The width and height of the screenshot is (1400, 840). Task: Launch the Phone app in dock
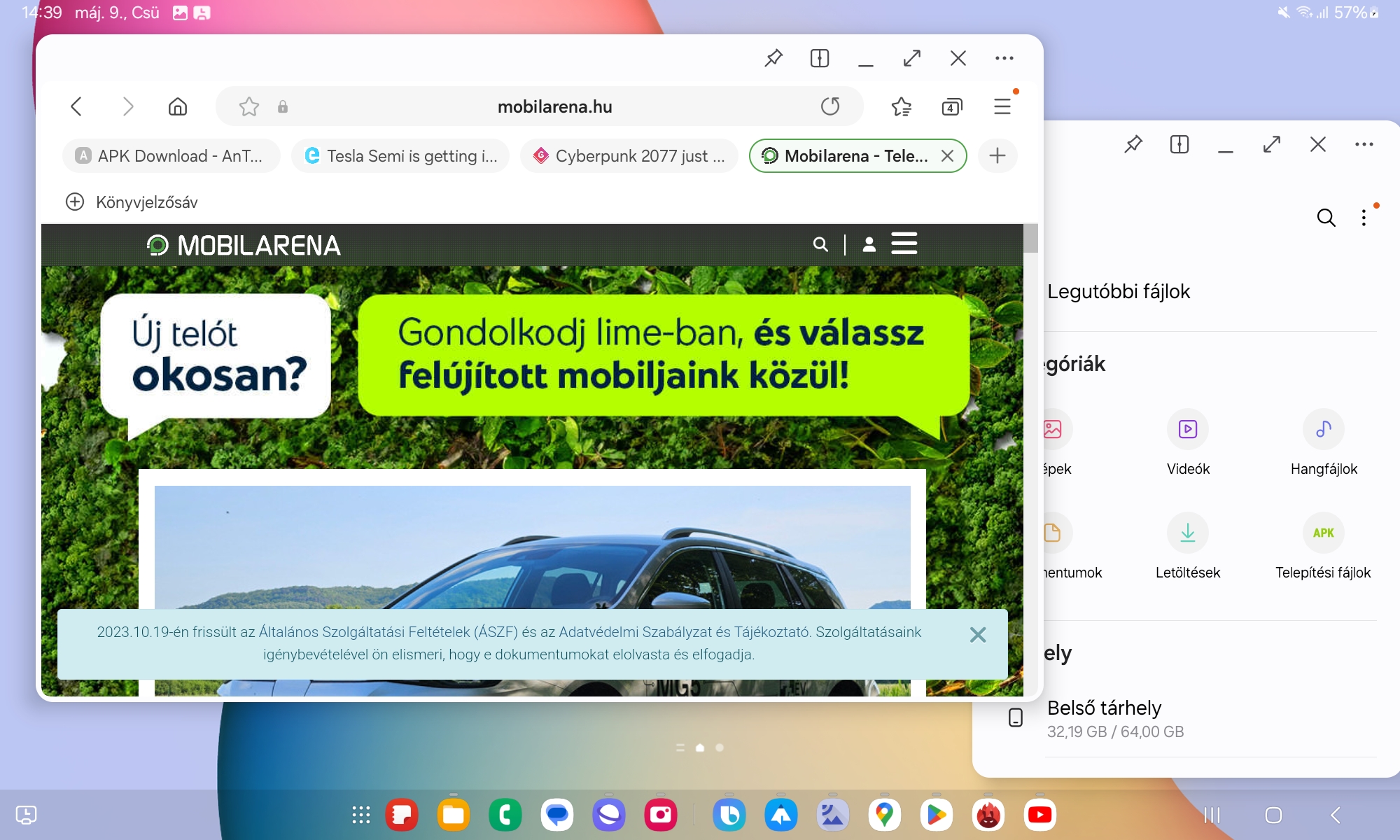(505, 815)
